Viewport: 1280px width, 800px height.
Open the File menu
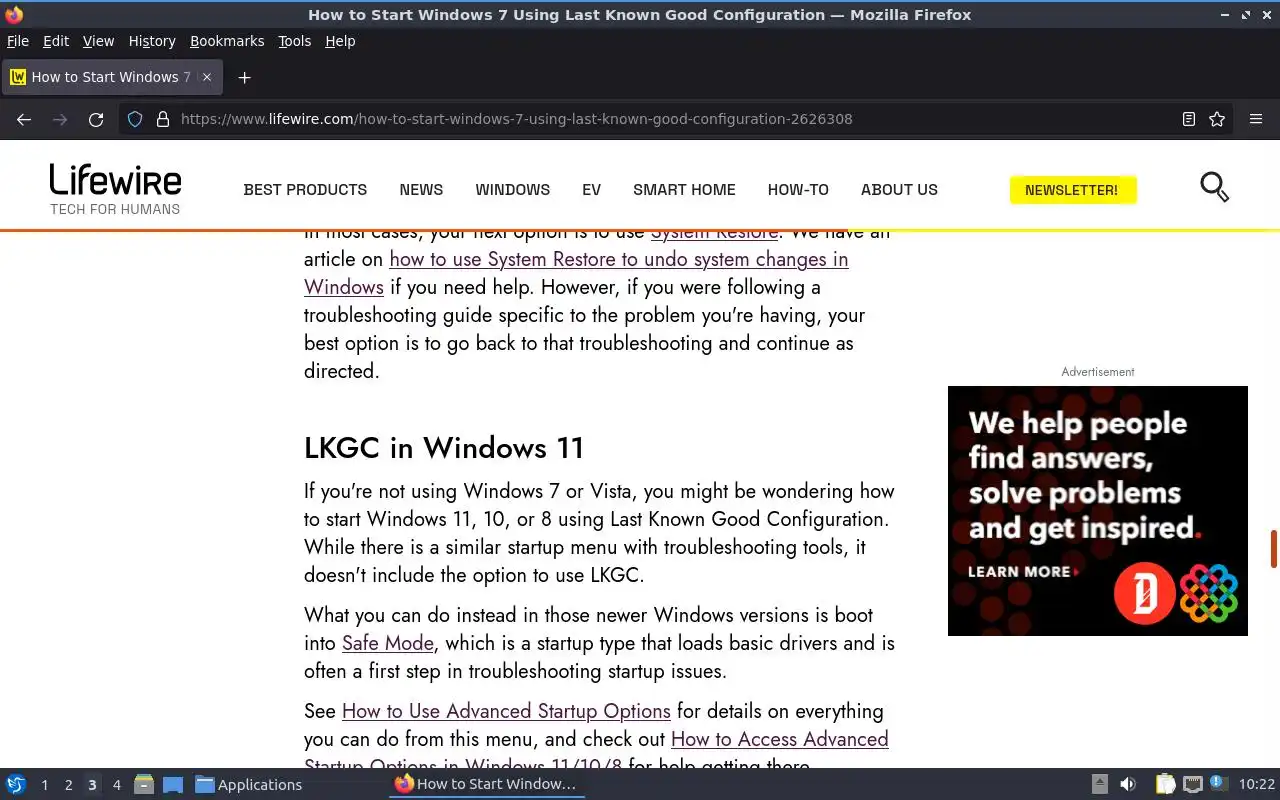[18, 41]
